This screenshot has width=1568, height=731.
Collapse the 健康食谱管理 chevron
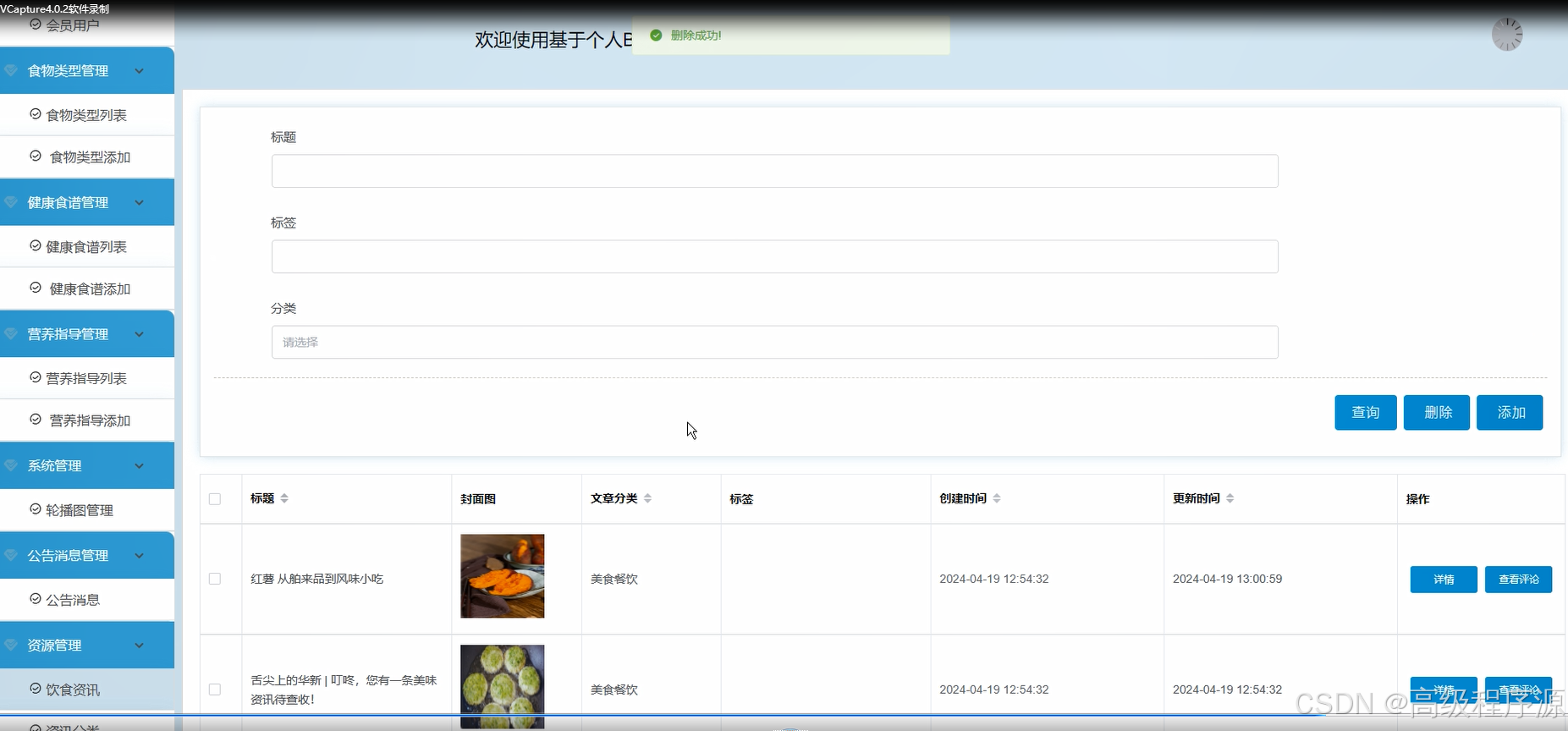coord(140,203)
